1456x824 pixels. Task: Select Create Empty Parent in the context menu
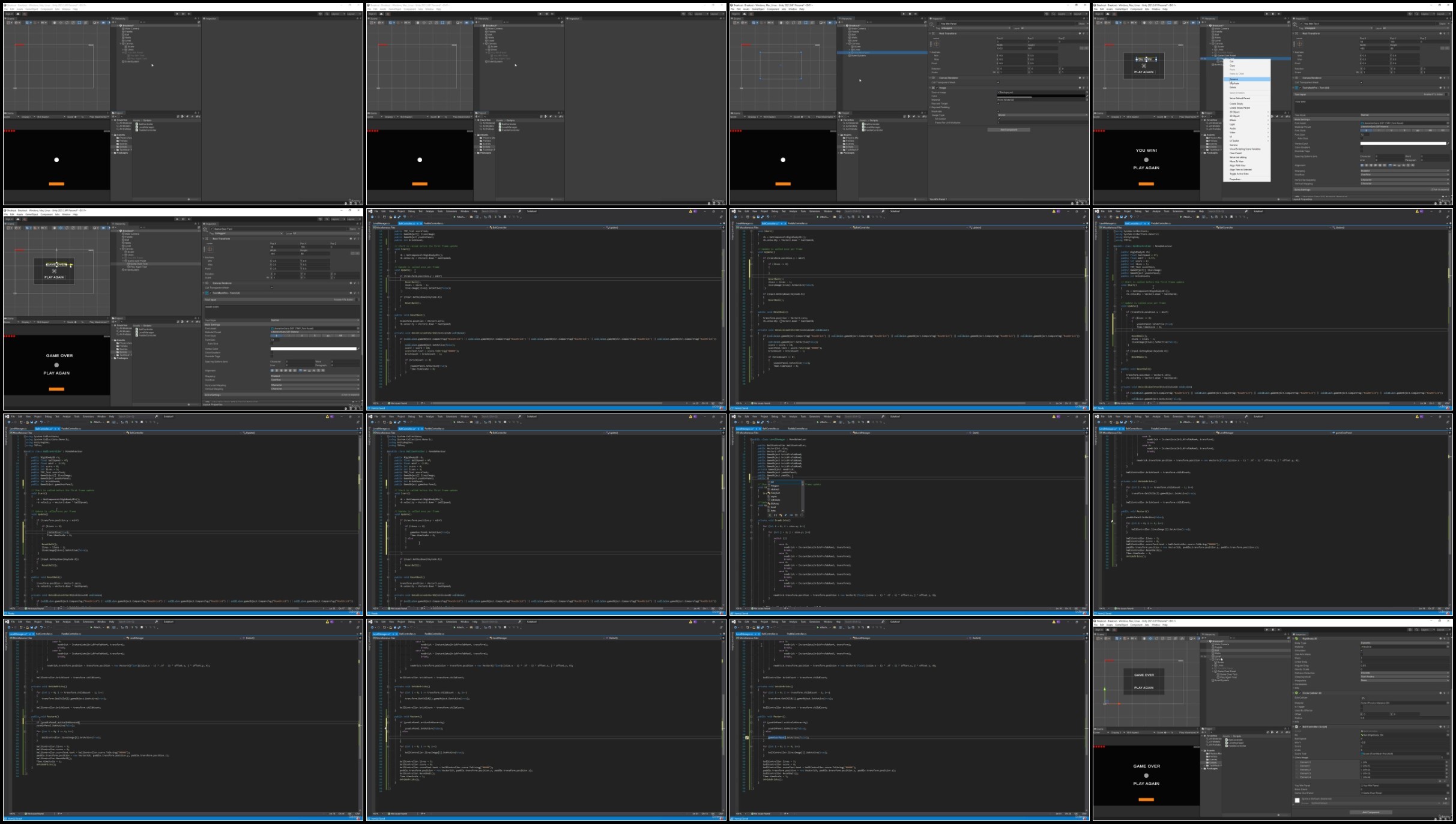coord(1246,108)
